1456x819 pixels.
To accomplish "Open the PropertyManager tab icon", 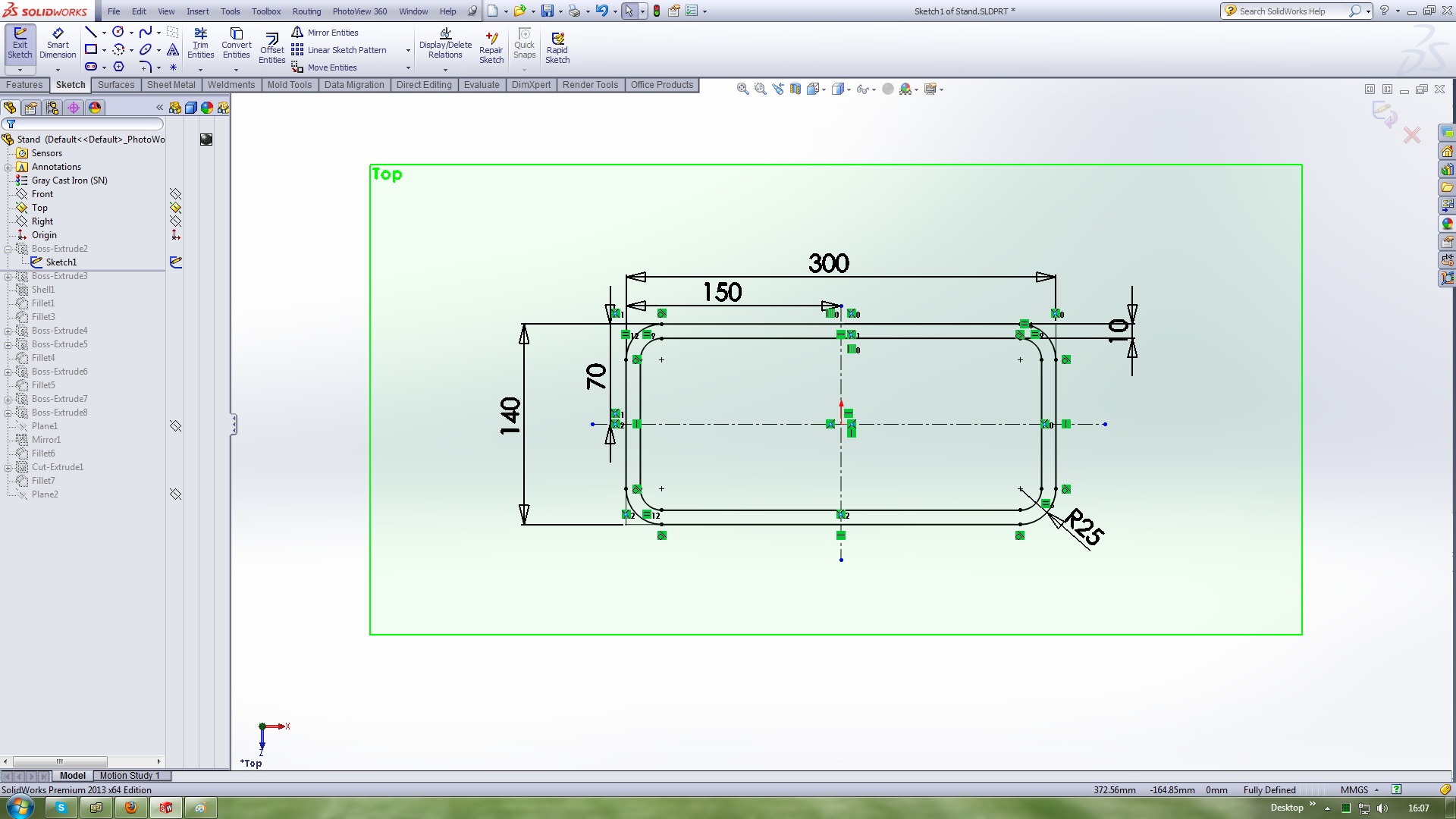I will tap(31, 108).
